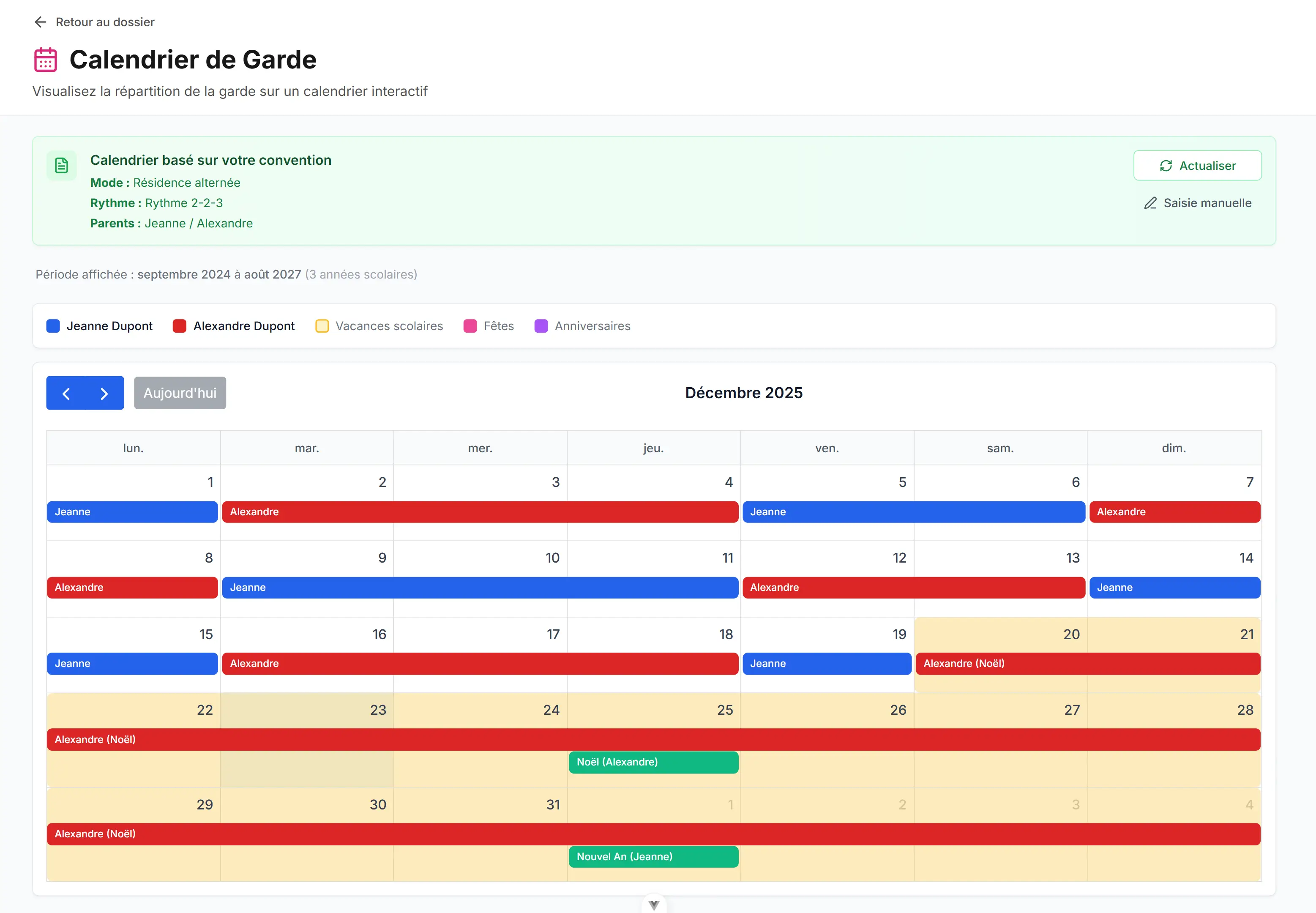The image size is (1316, 913).
Task: Open the Décembre 2025 month header
Action: [x=744, y=392]
